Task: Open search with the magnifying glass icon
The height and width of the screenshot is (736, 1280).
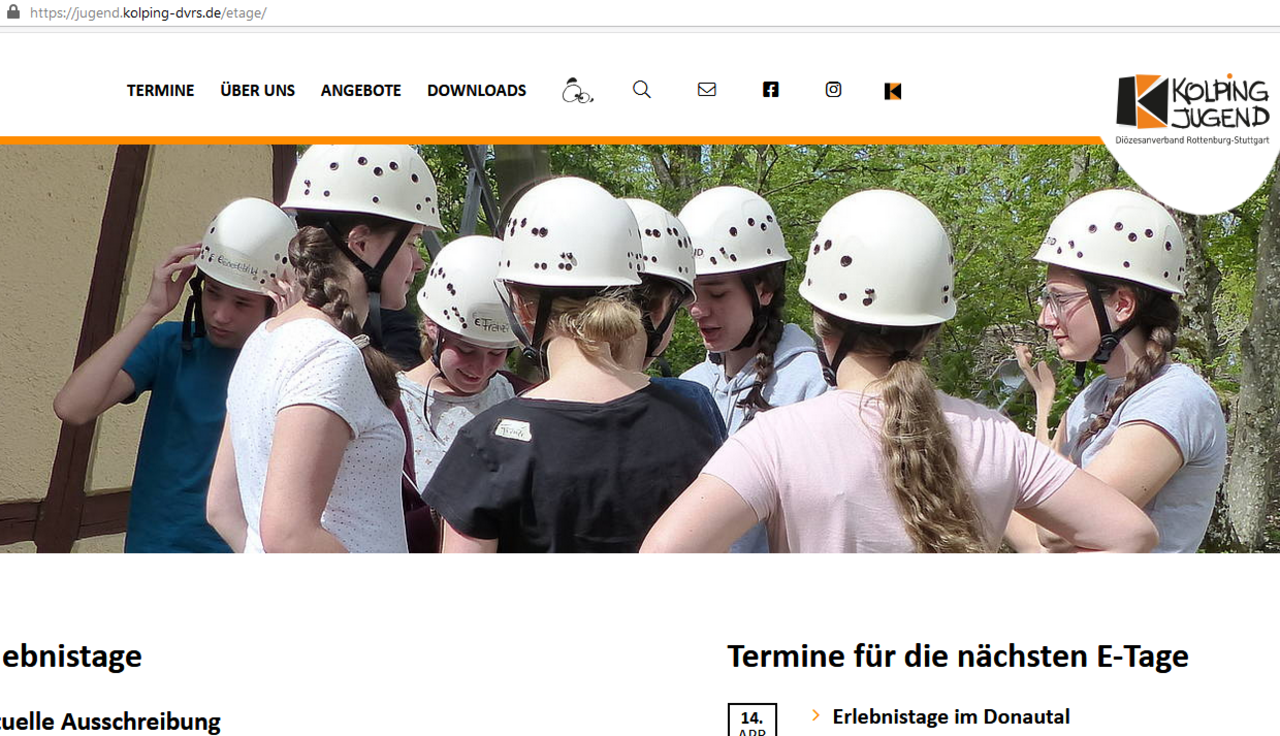Action: point(642,90)
